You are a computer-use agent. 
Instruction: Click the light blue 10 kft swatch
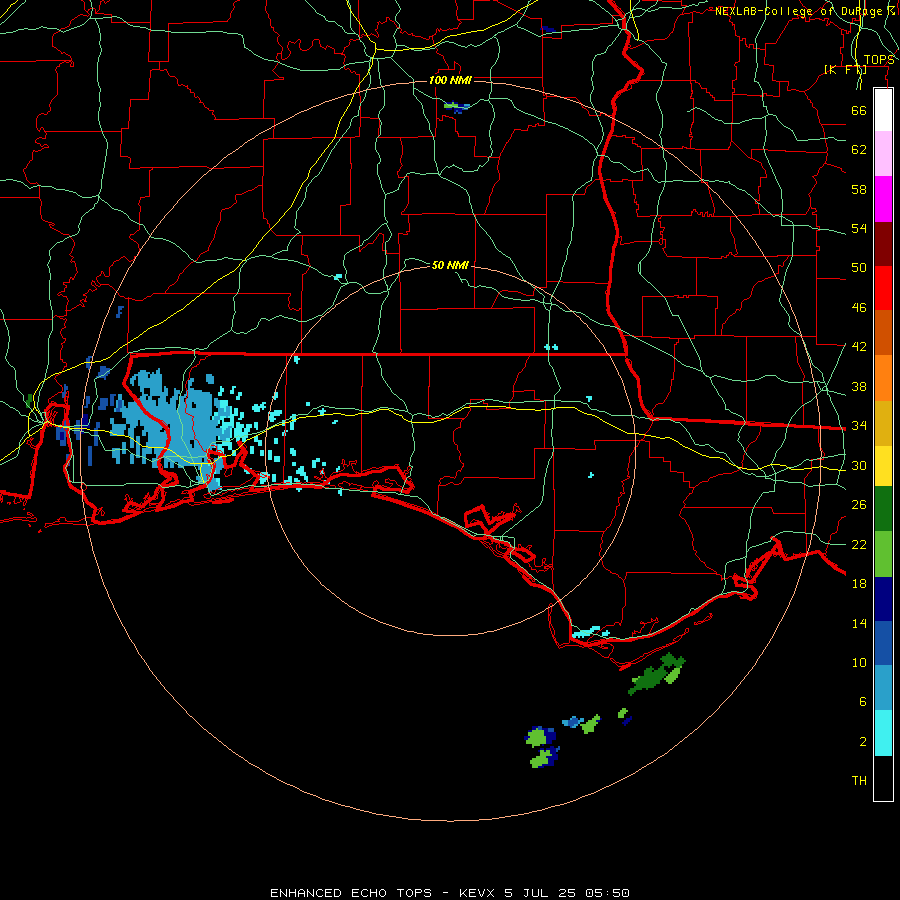[x=883, y=688]
